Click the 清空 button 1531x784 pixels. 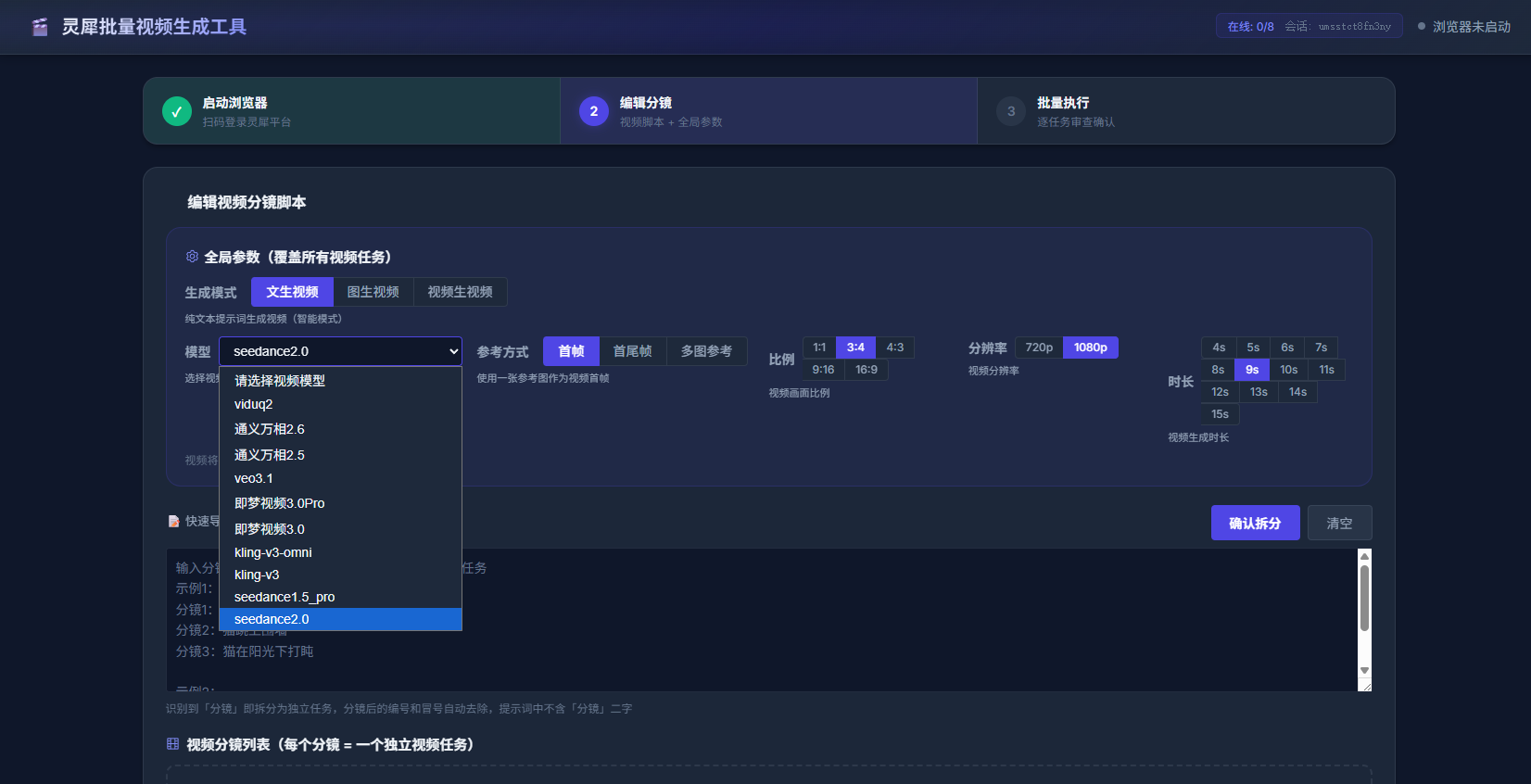[x=1339, y=523]
